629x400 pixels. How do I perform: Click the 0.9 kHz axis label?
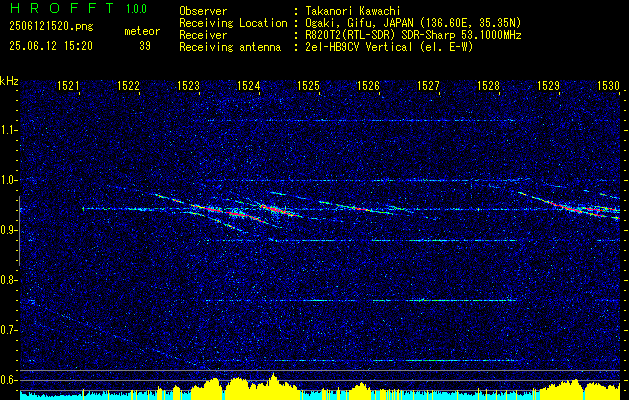click(x=7, y=230)
